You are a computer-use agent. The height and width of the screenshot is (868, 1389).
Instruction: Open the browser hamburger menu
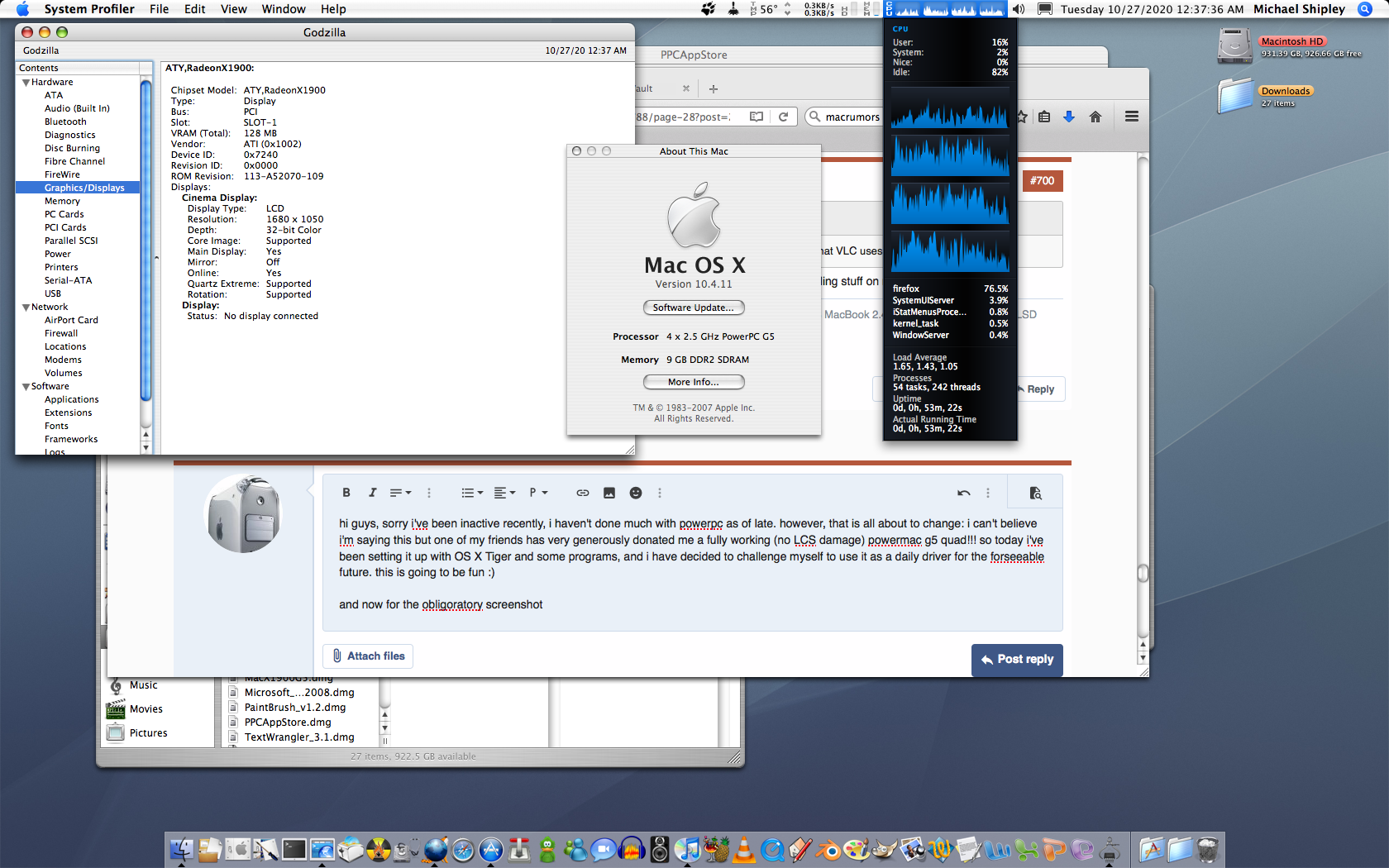tap(1132, 117)
